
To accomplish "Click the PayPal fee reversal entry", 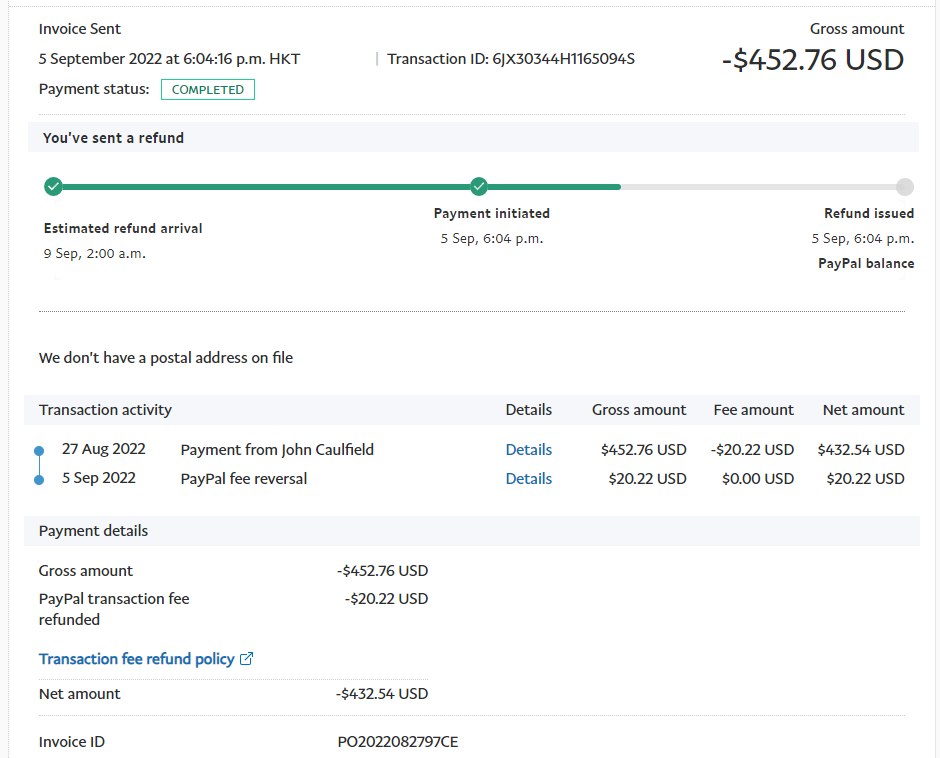I will [x=243, y=479].
